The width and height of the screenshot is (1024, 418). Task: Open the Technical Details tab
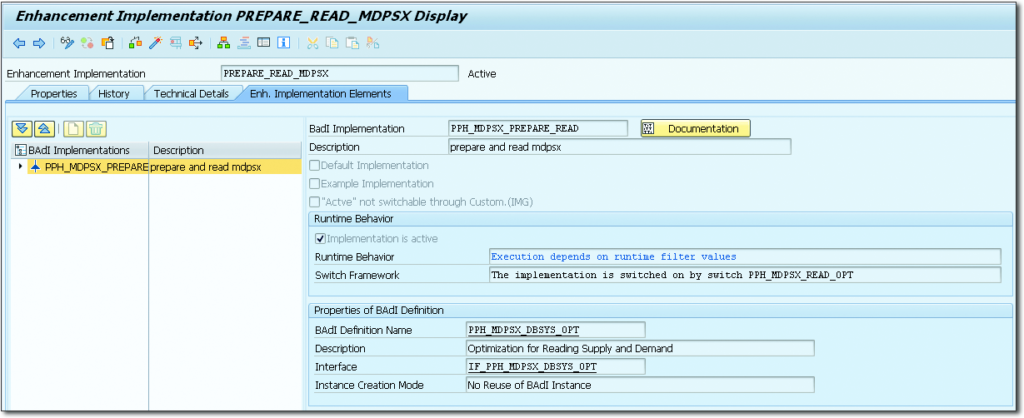tap(191, 93)
